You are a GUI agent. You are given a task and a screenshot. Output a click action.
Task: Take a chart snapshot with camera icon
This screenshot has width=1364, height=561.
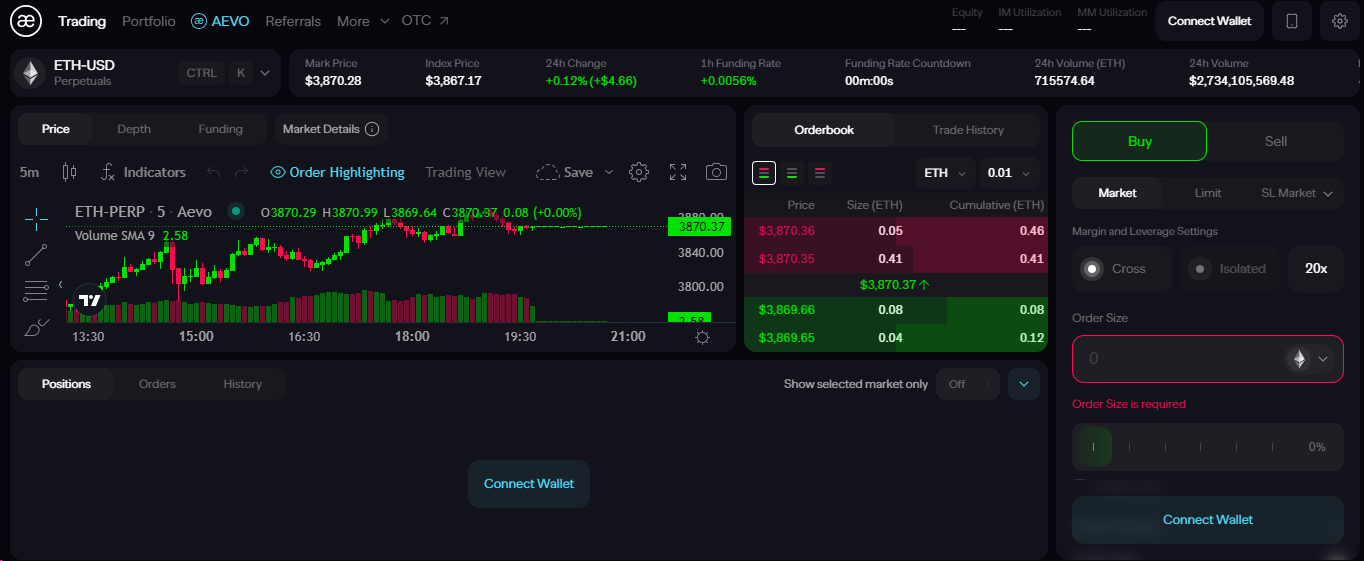click(716, 172)
